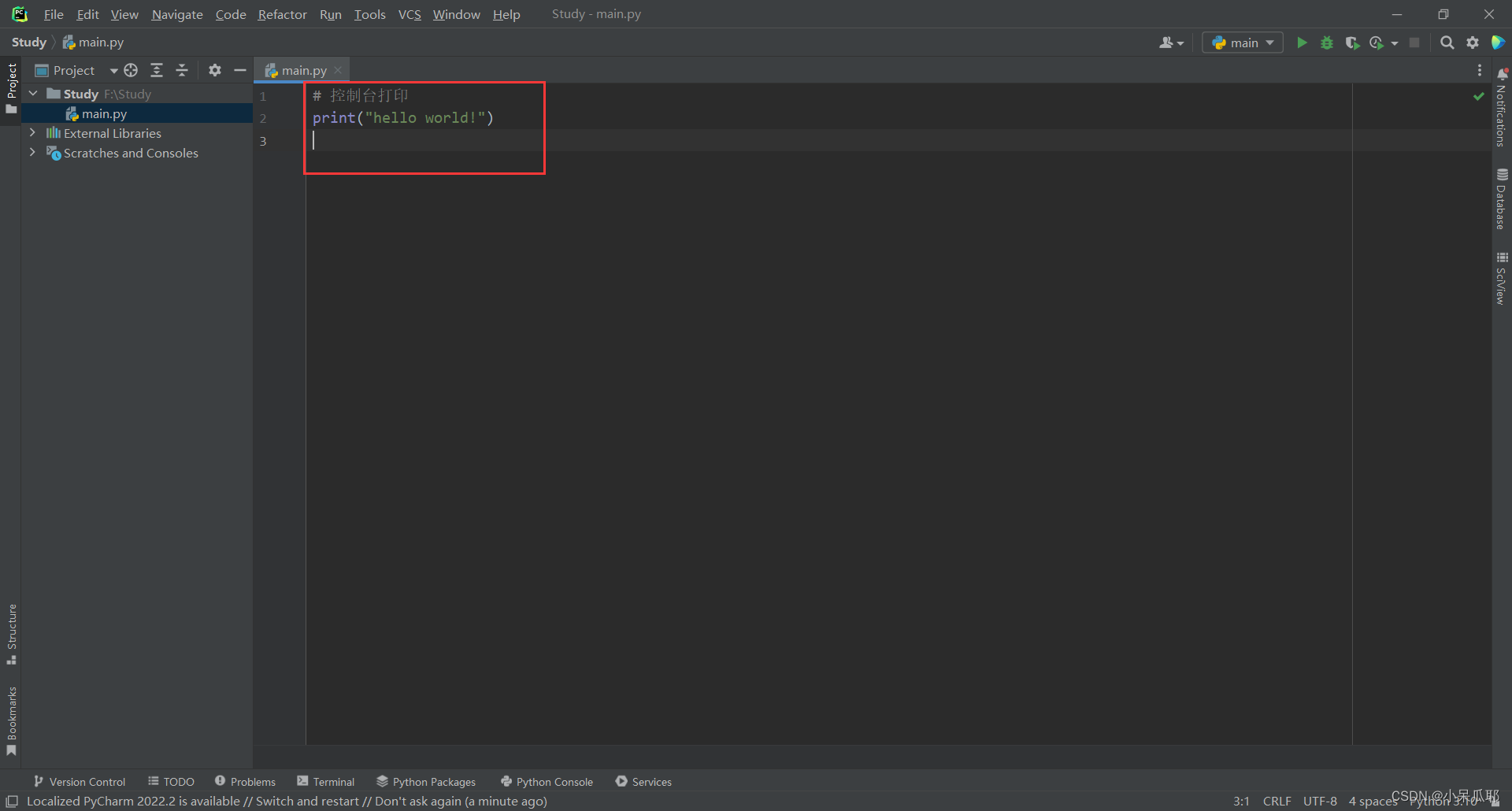Open the Window menu
The height and width of the screenshot is (811, 1512).
[456, 14]
